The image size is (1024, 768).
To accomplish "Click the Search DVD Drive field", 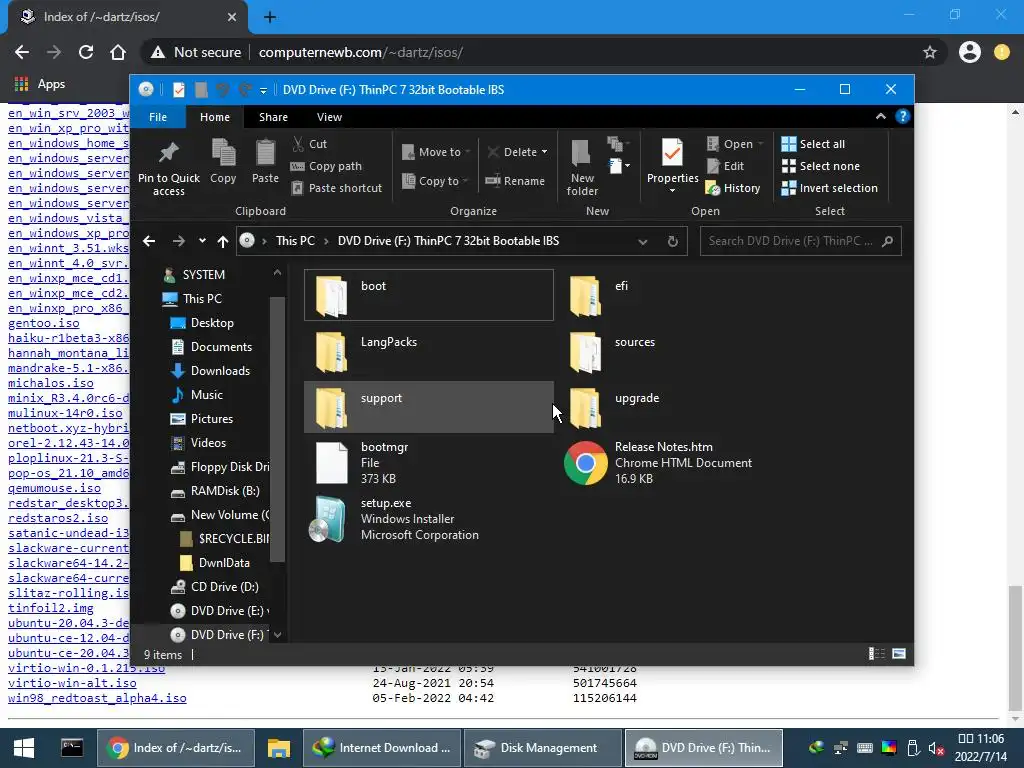I will pos(801,241).
